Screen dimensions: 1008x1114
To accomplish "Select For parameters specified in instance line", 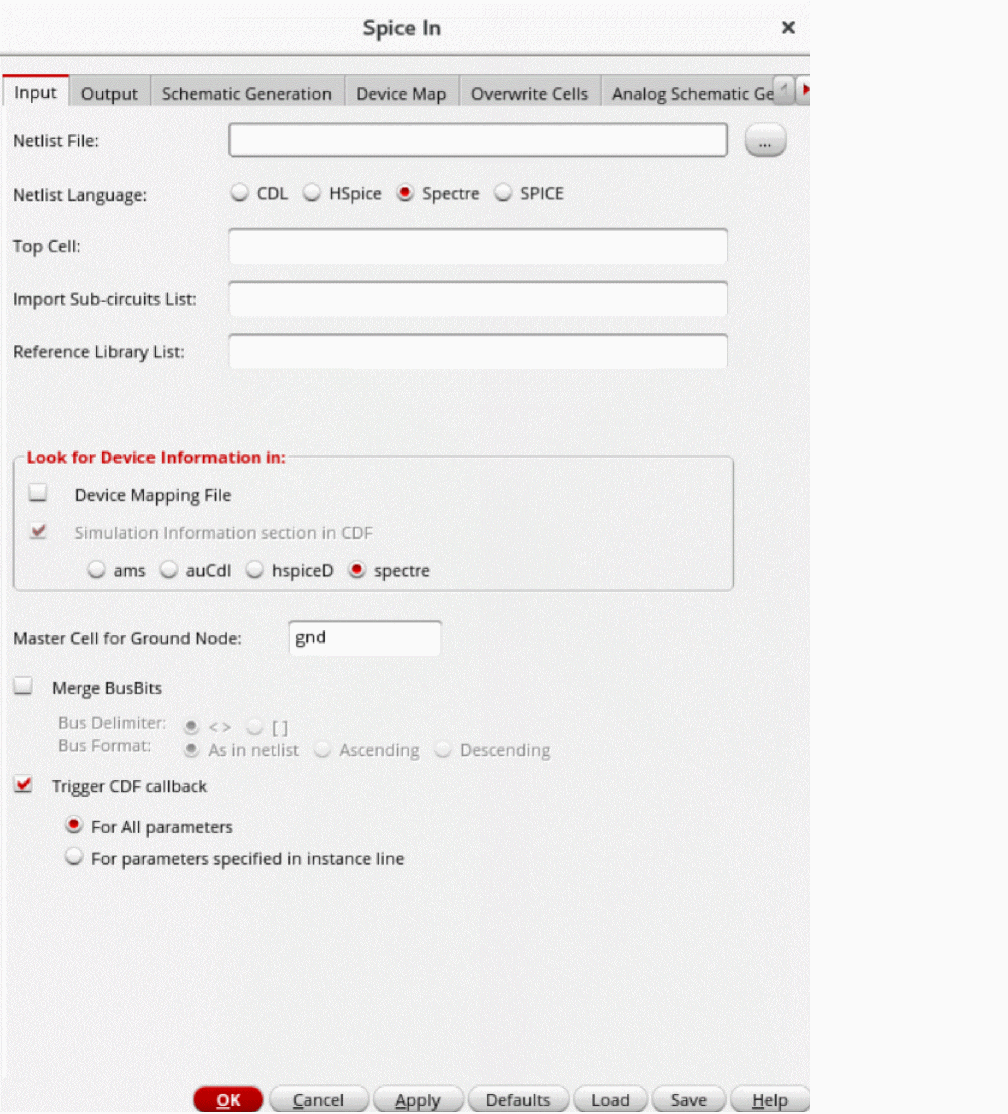I will tap(74, 857).
